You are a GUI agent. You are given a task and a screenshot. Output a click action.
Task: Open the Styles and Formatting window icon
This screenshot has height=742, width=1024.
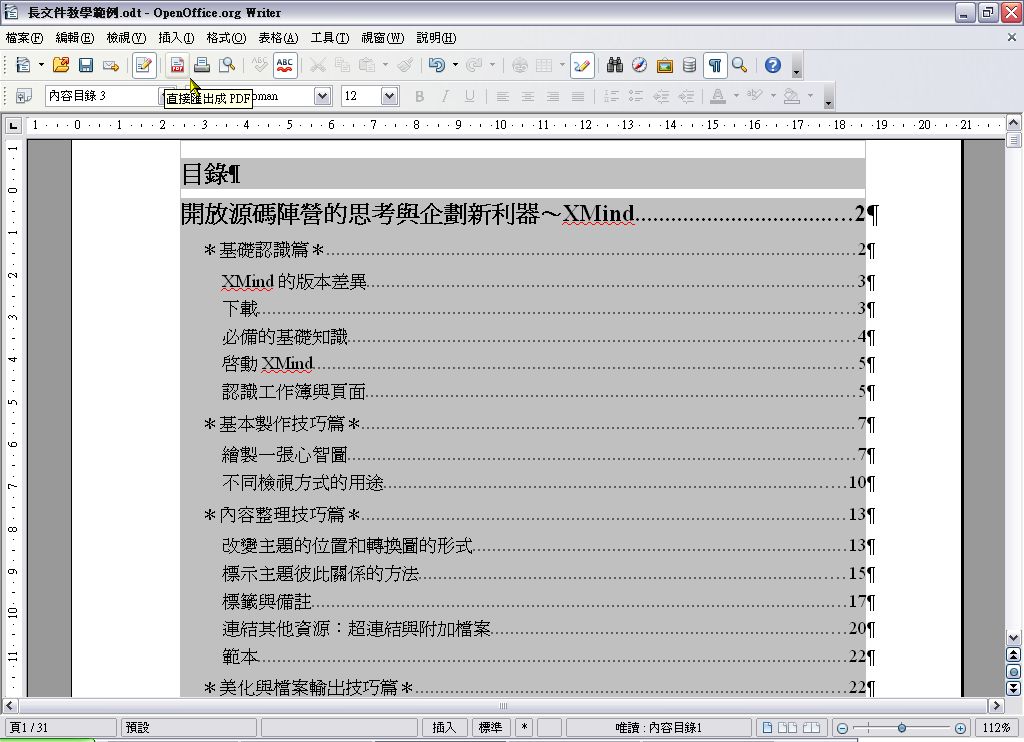click(x=24, y=96)
